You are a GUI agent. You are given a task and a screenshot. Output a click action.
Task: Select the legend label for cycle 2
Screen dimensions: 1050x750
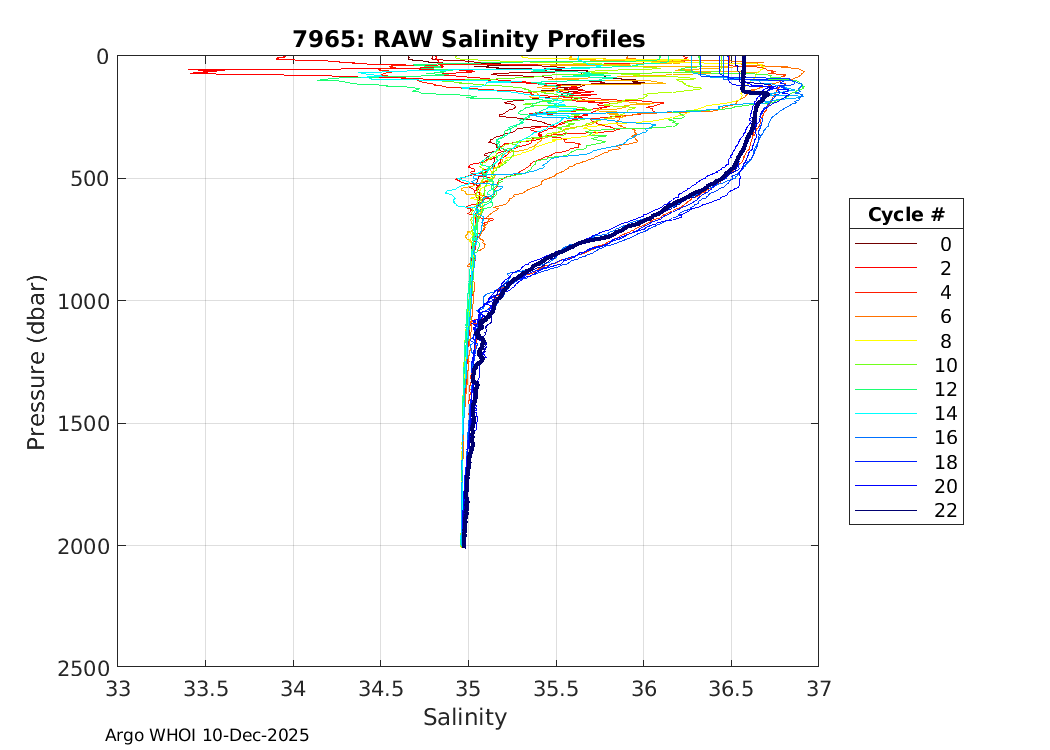point(945,268)
